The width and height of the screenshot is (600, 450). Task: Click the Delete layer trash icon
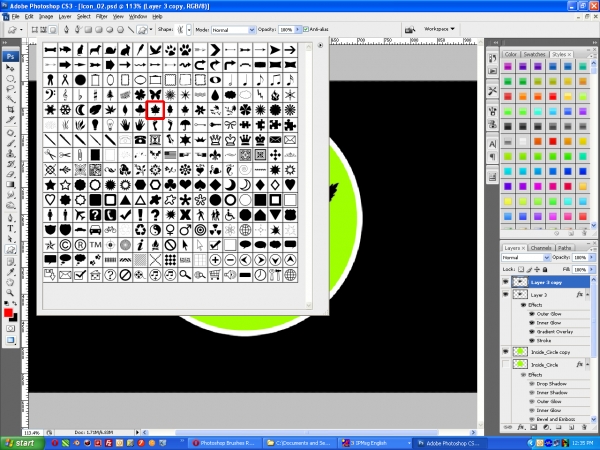(584, 427)
